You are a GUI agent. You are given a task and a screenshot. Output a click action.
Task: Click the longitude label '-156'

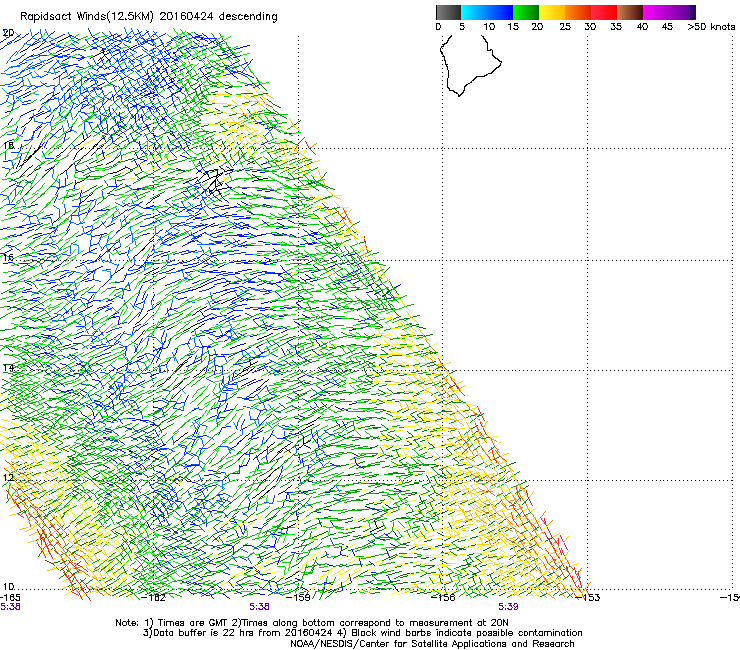443,598
